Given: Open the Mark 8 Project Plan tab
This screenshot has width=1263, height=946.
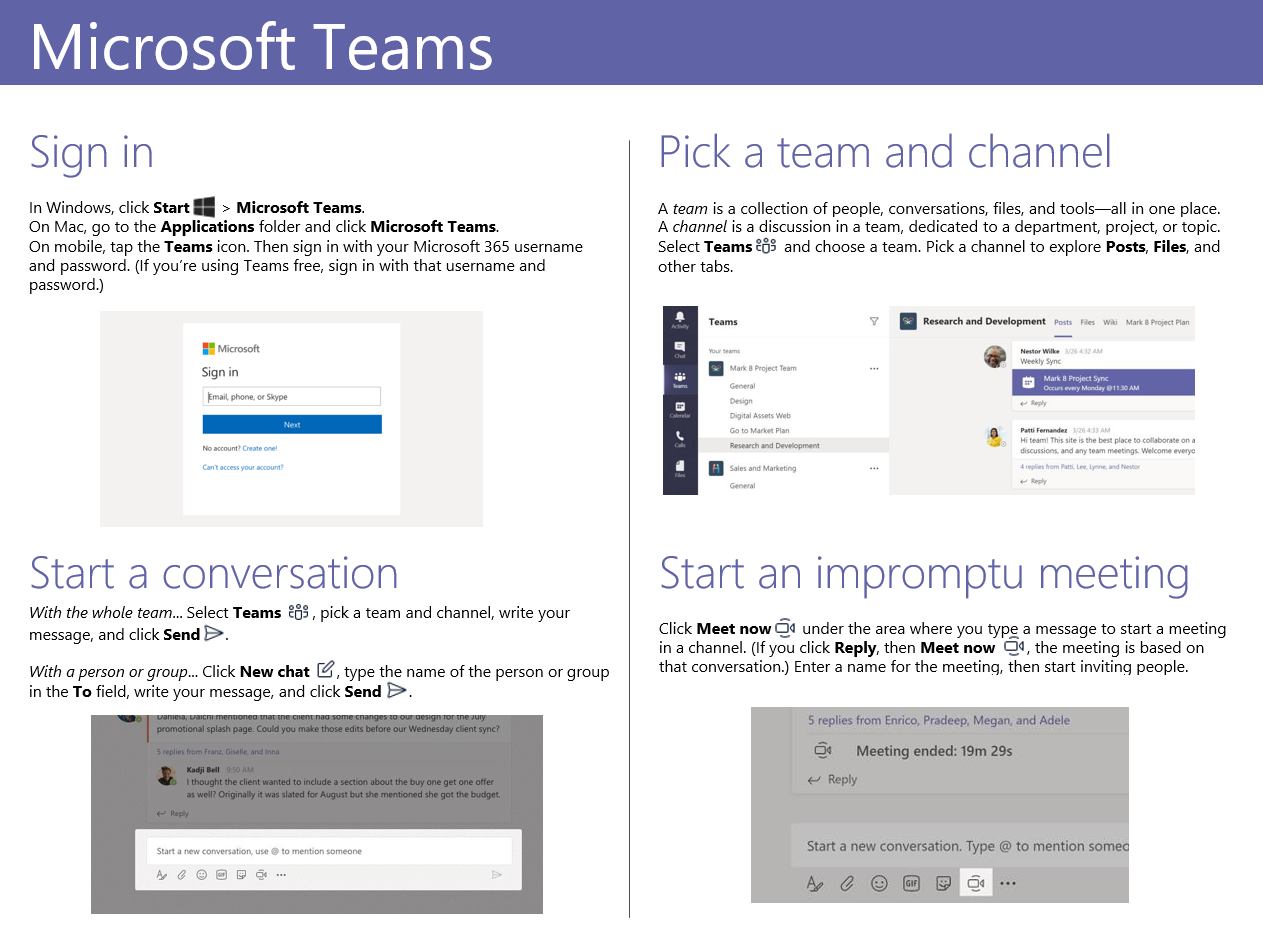Looking at the screenshot, I should point(1158,322).
